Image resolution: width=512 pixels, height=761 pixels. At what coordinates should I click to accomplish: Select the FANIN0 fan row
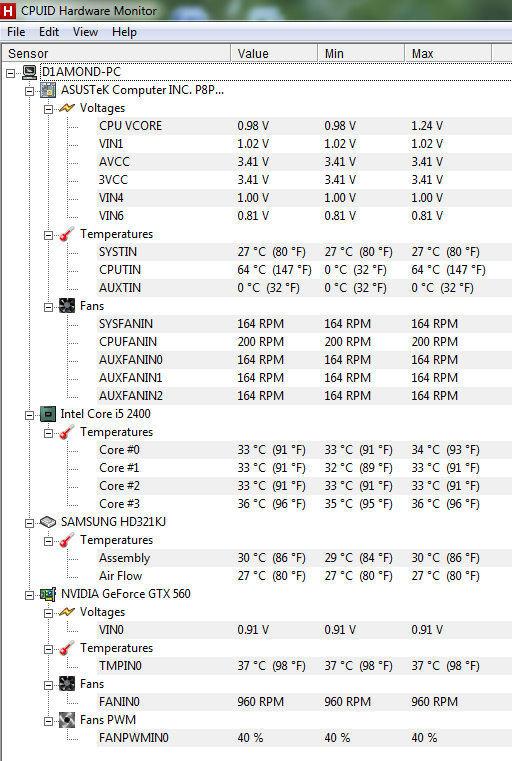[x=304, y=702]
